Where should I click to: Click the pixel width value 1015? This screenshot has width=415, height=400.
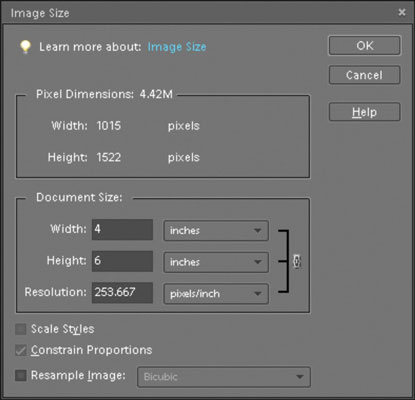[109, 126]
